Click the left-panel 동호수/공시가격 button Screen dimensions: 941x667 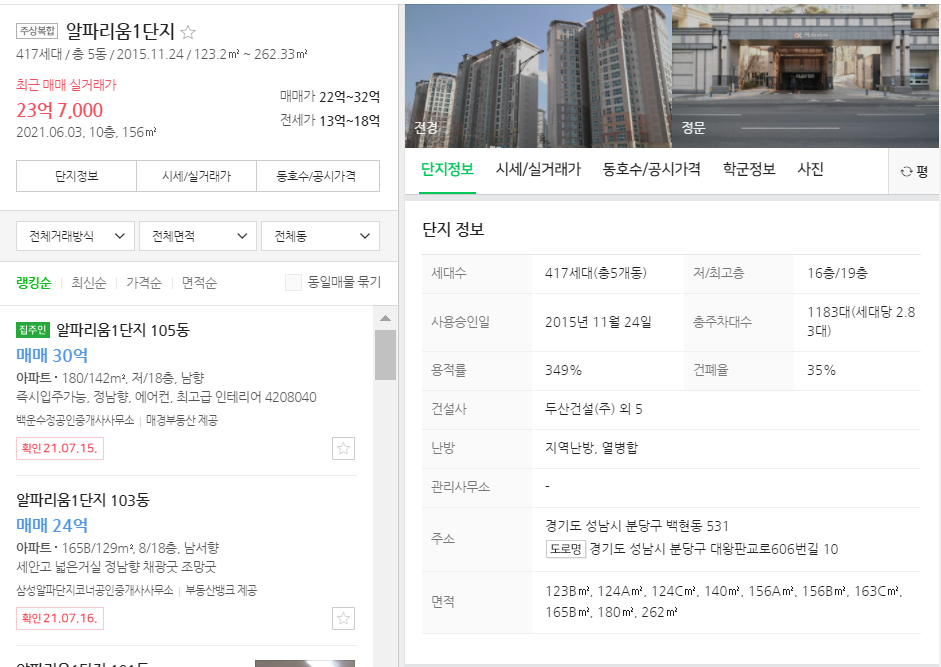317,176
